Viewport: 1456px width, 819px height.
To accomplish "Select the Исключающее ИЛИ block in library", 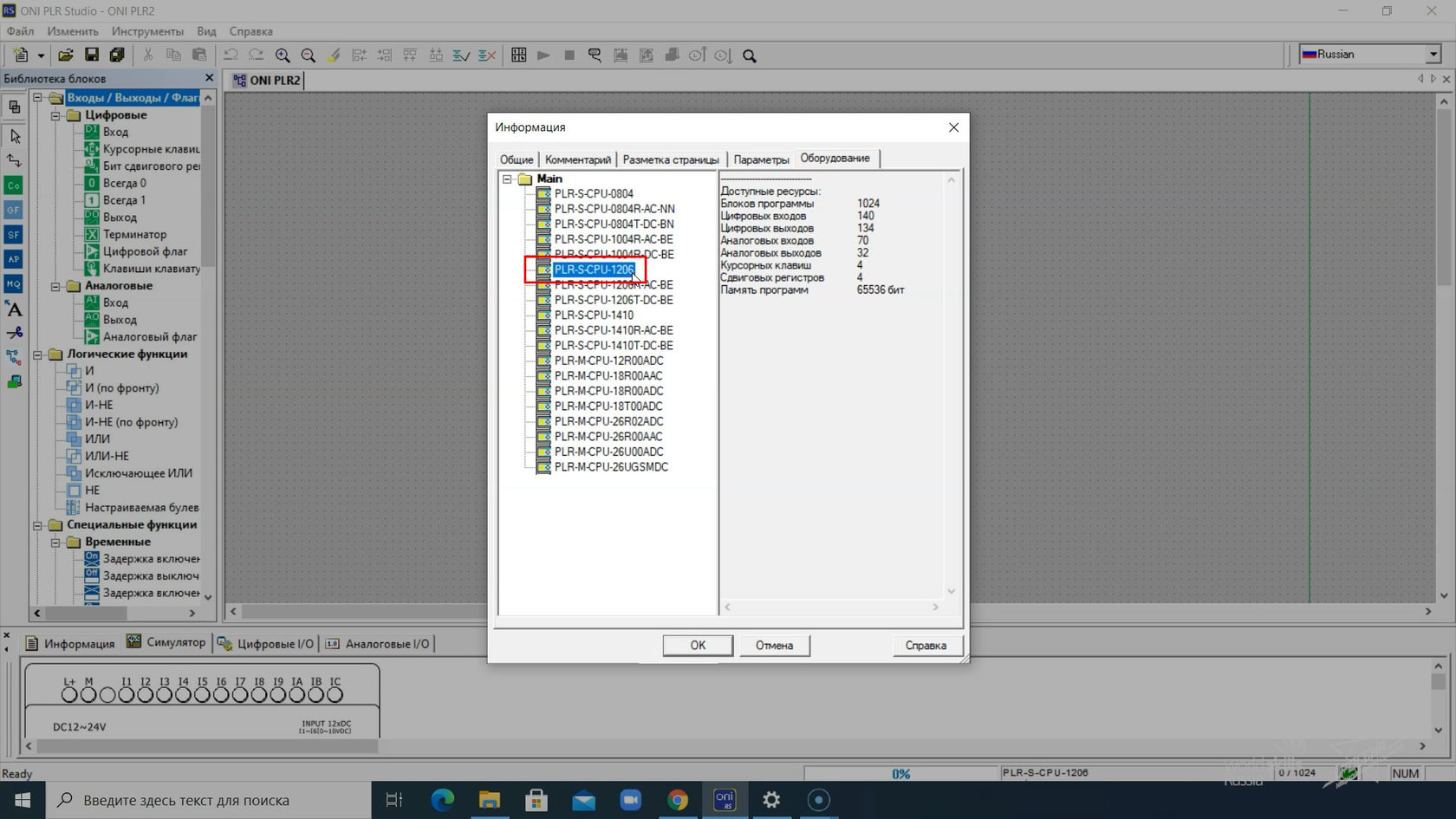I will [x=139, y=473].
